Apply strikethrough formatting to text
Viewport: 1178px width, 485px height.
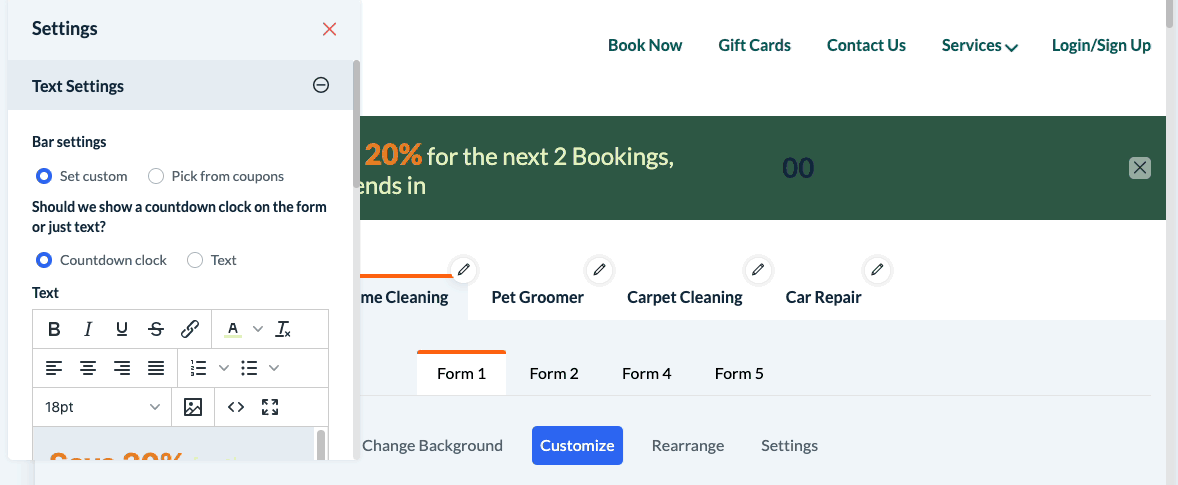pyautogui.click(x=156, y=329)
